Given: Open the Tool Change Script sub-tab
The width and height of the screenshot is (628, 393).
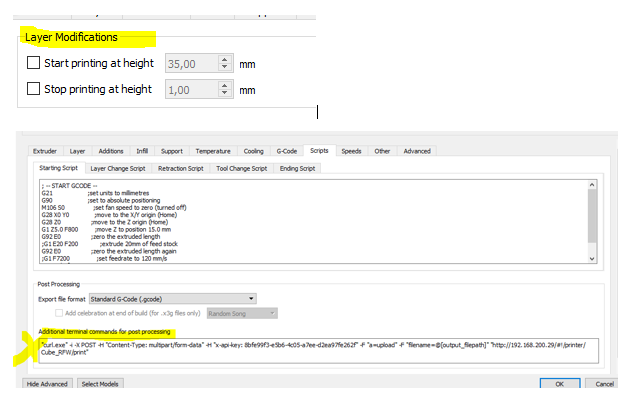Looking at the screenshot, I should (x=242, y=169).
